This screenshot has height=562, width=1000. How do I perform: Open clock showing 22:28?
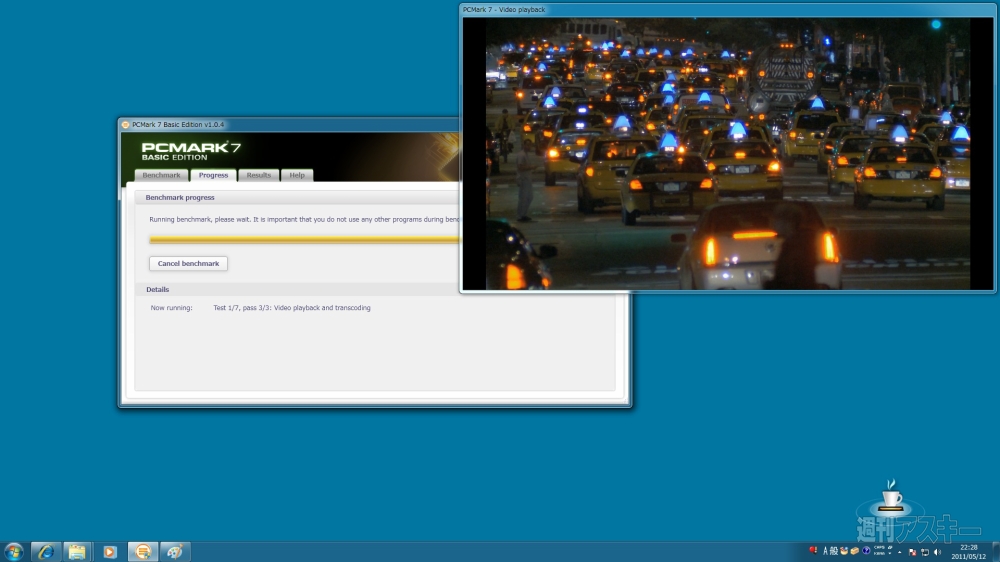click(969, 552)
